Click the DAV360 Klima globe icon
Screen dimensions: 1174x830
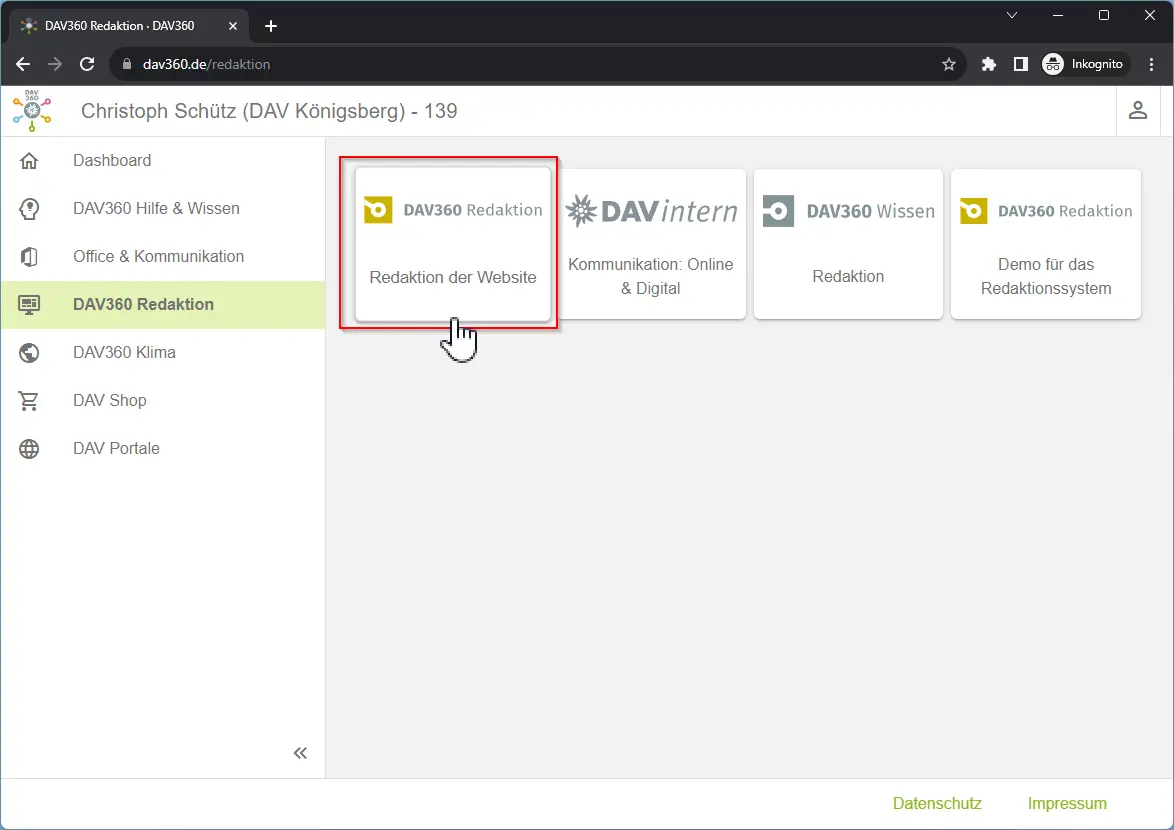(29, 353)
